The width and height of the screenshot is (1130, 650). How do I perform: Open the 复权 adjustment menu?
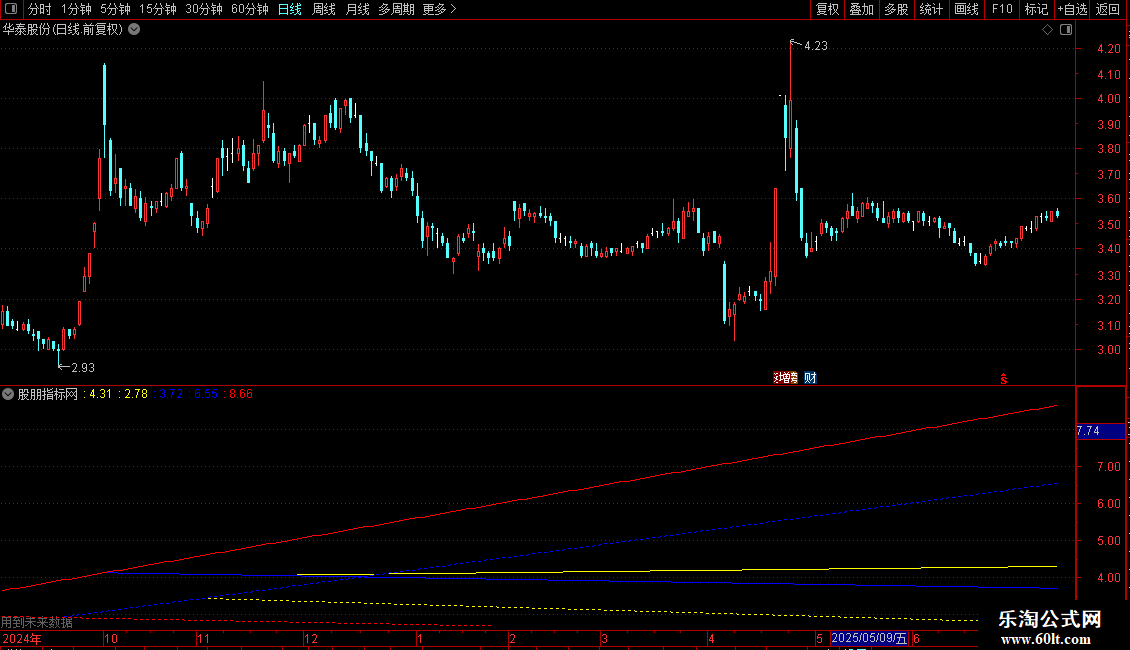coord(827,9)
